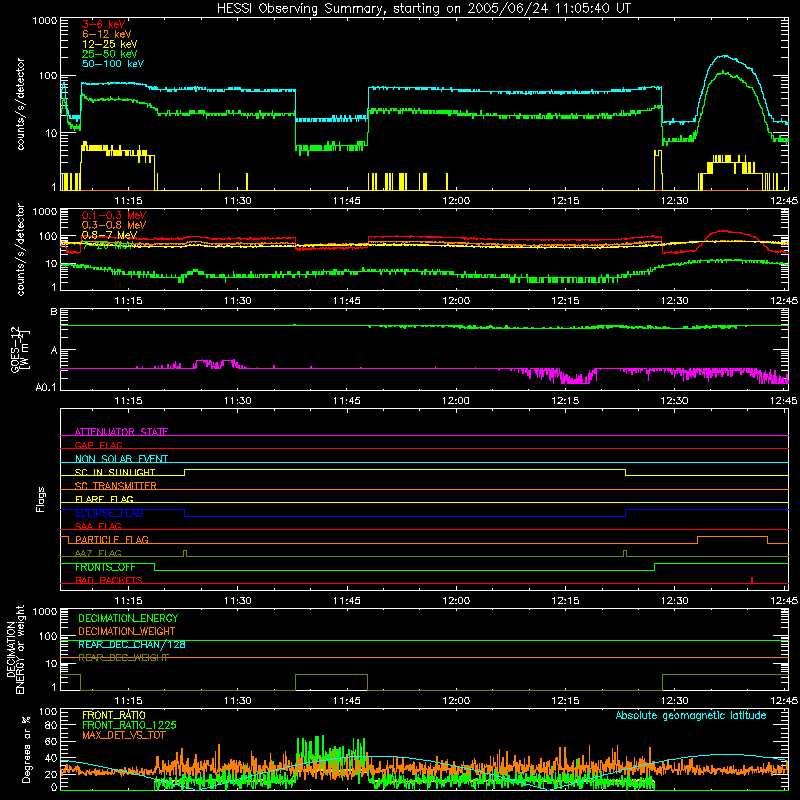
Task: Click the BAD_PACKETS flag label
Action: click(x=109, y=580)
